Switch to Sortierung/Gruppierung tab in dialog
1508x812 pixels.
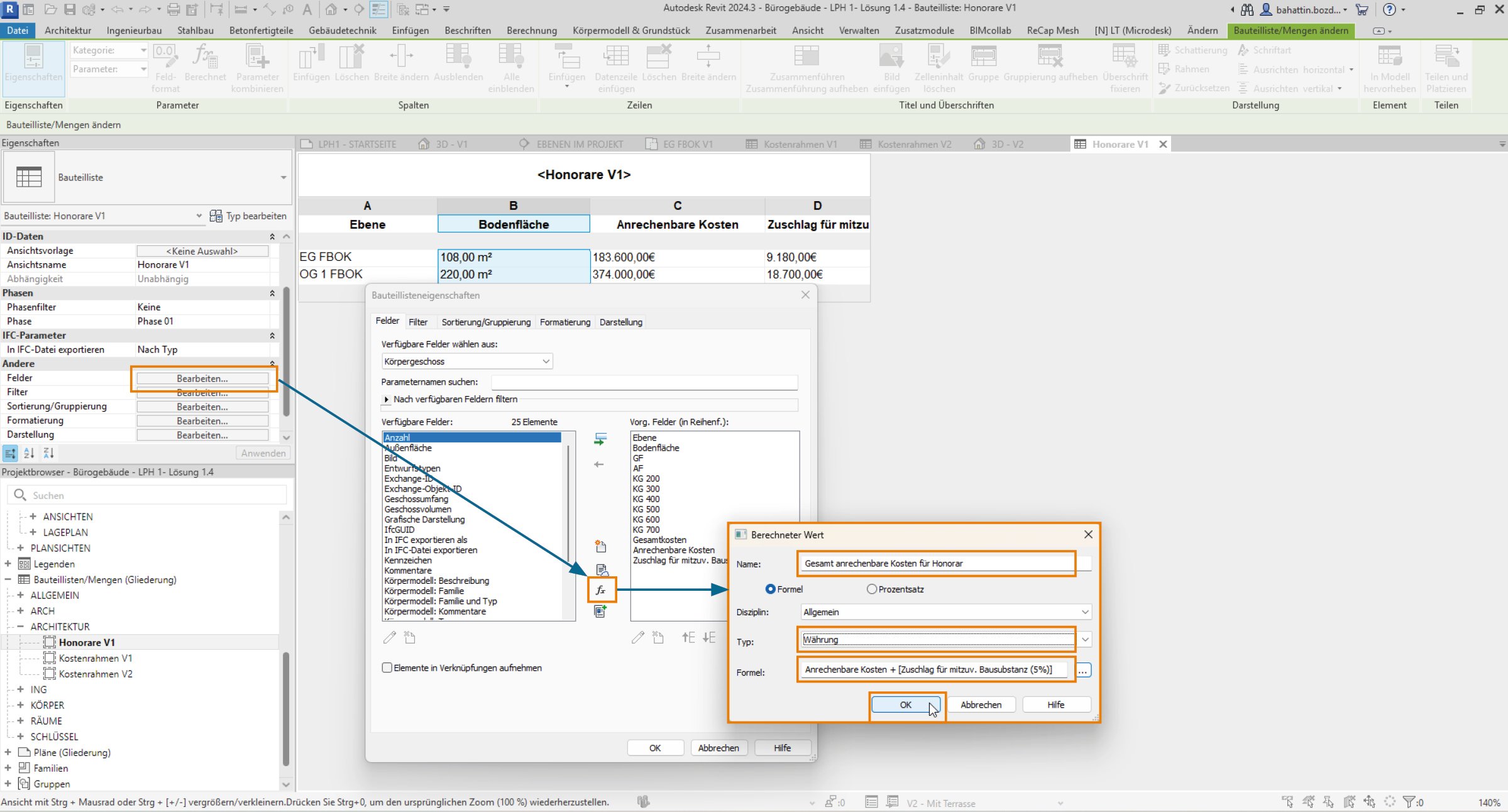click(486, 322)
